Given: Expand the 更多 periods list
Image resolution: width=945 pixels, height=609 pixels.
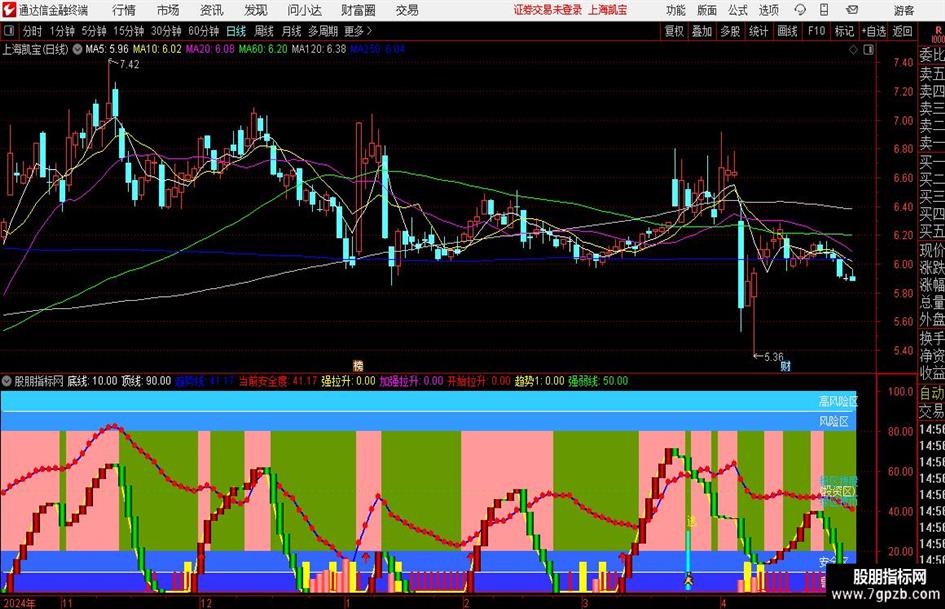Looking at the screenshot, I should click(358, 31).
